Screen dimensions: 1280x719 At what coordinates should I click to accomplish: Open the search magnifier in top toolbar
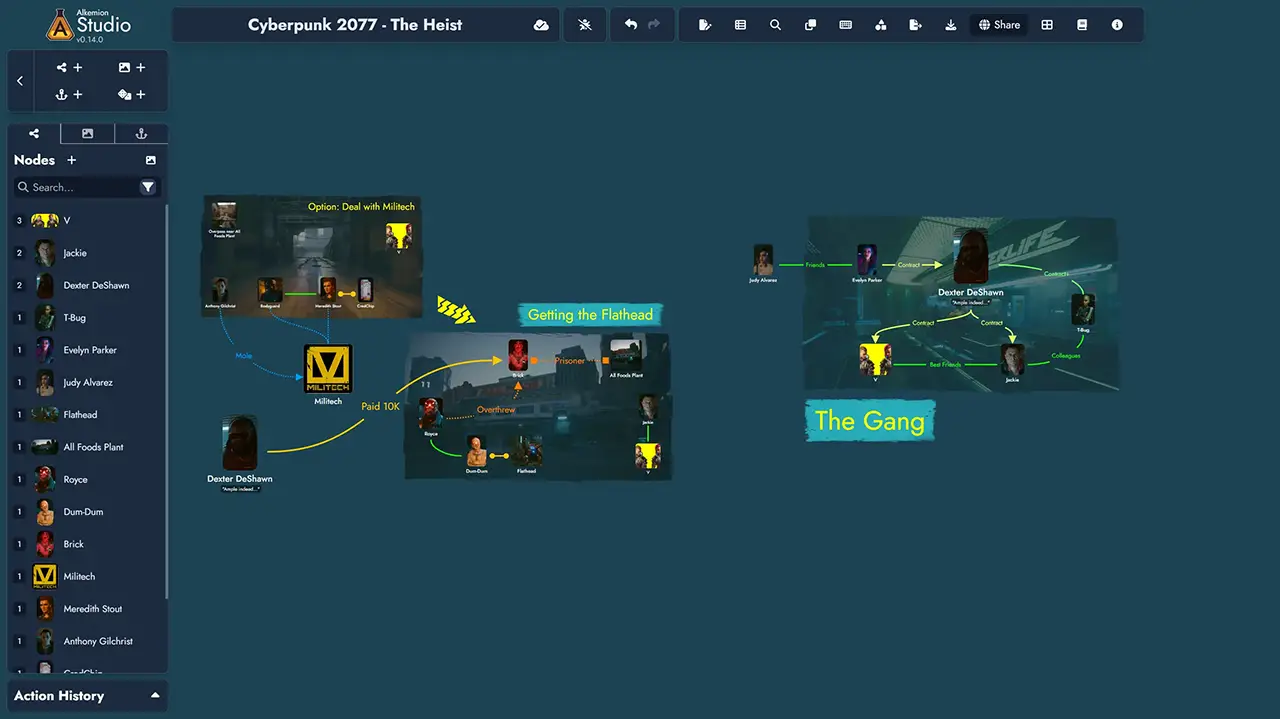tap(775, 25)
